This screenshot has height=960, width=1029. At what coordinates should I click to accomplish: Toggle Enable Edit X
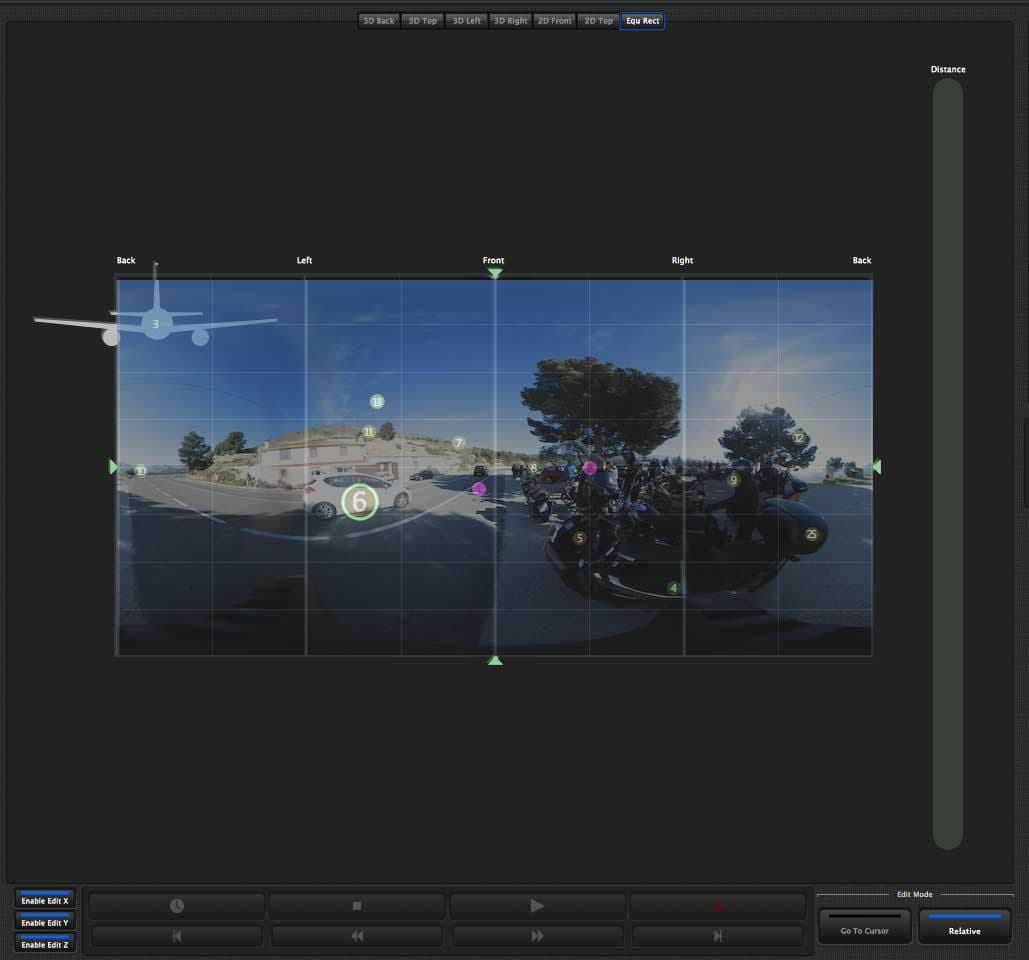coord(45,899)
